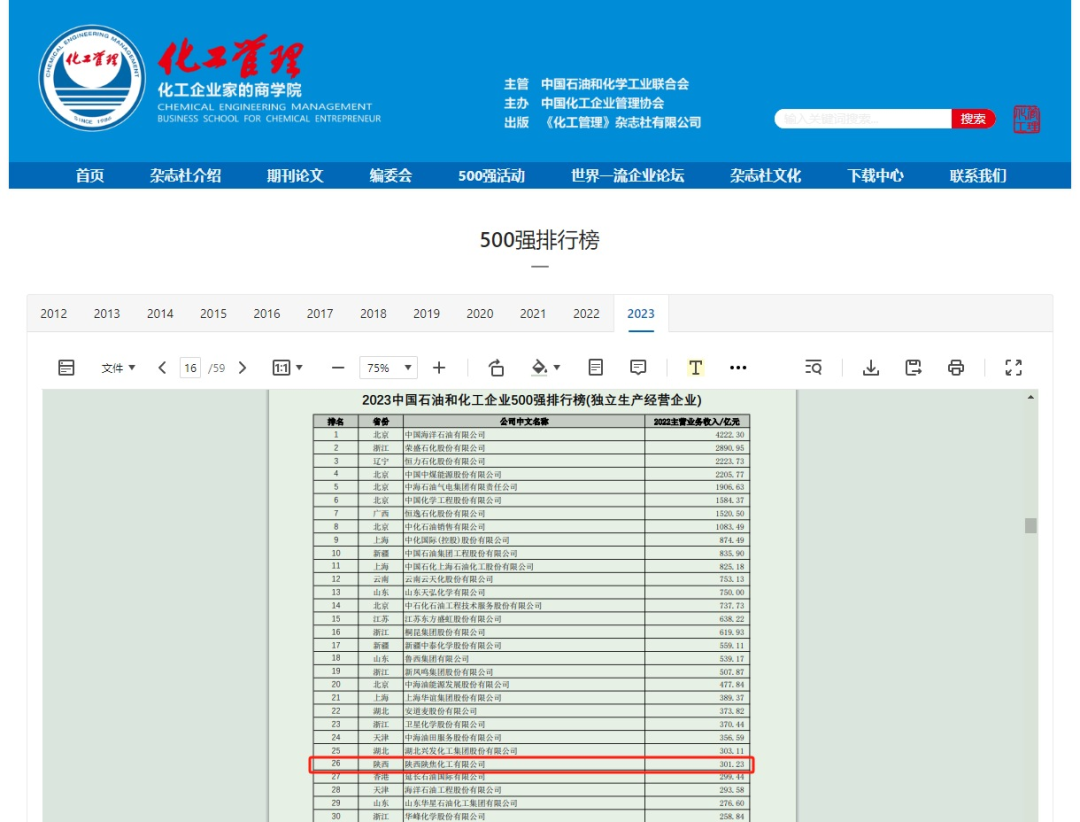Switch to the 2015 ranking tab
The height and width of the screenshot is (822, 1080).
(214, 314)
